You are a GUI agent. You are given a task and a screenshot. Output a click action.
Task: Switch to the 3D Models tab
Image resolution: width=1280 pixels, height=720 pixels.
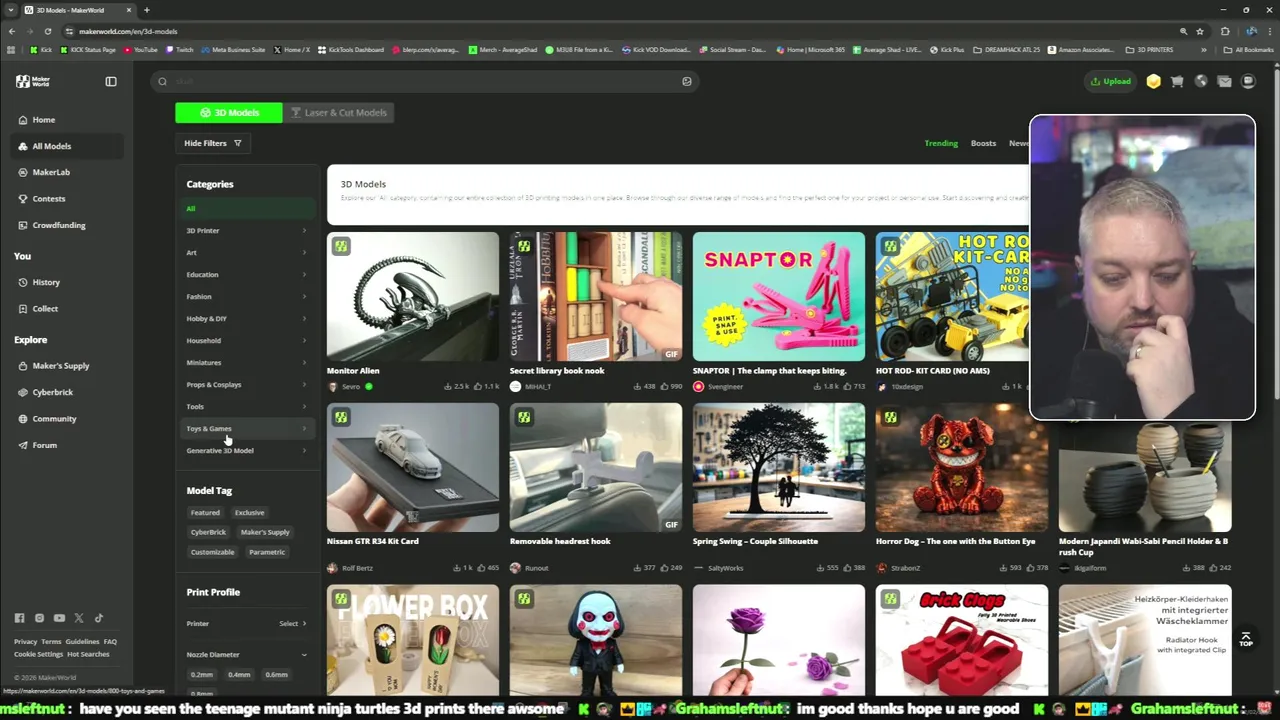(229, 113)
